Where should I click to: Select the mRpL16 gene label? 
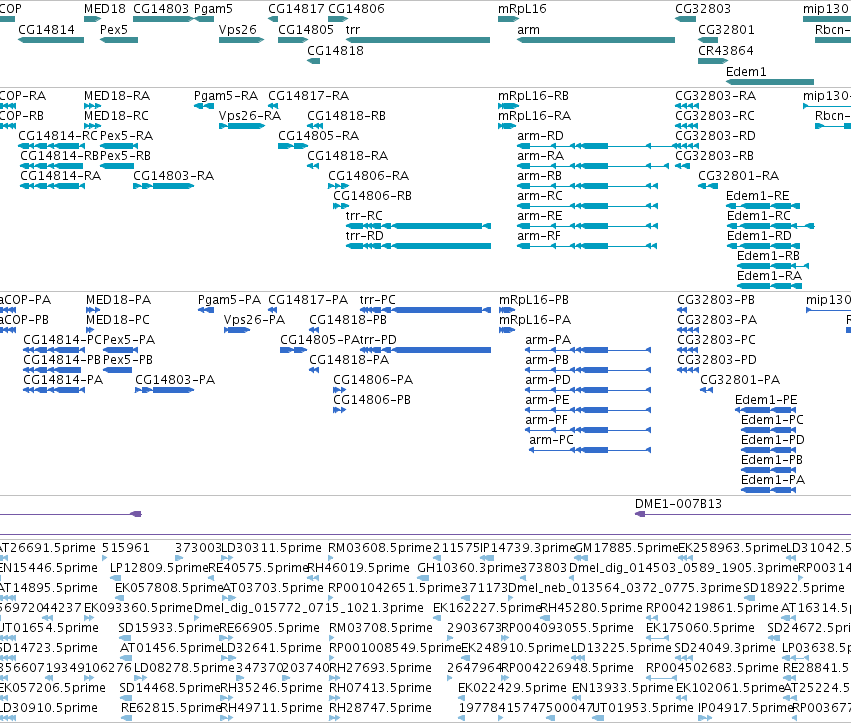[522, 9]
